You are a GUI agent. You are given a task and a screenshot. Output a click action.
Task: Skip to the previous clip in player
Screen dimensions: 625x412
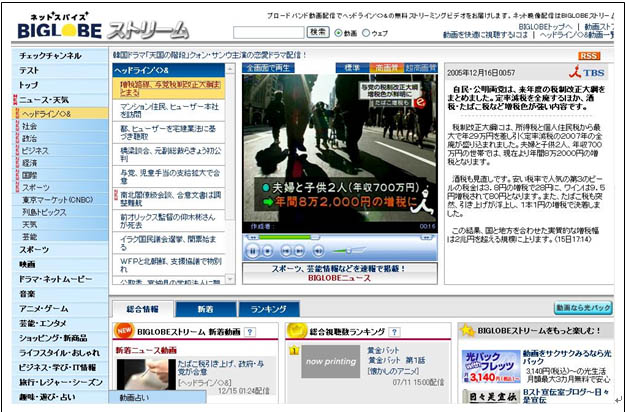pyautogui.click(x=286, y=251)
